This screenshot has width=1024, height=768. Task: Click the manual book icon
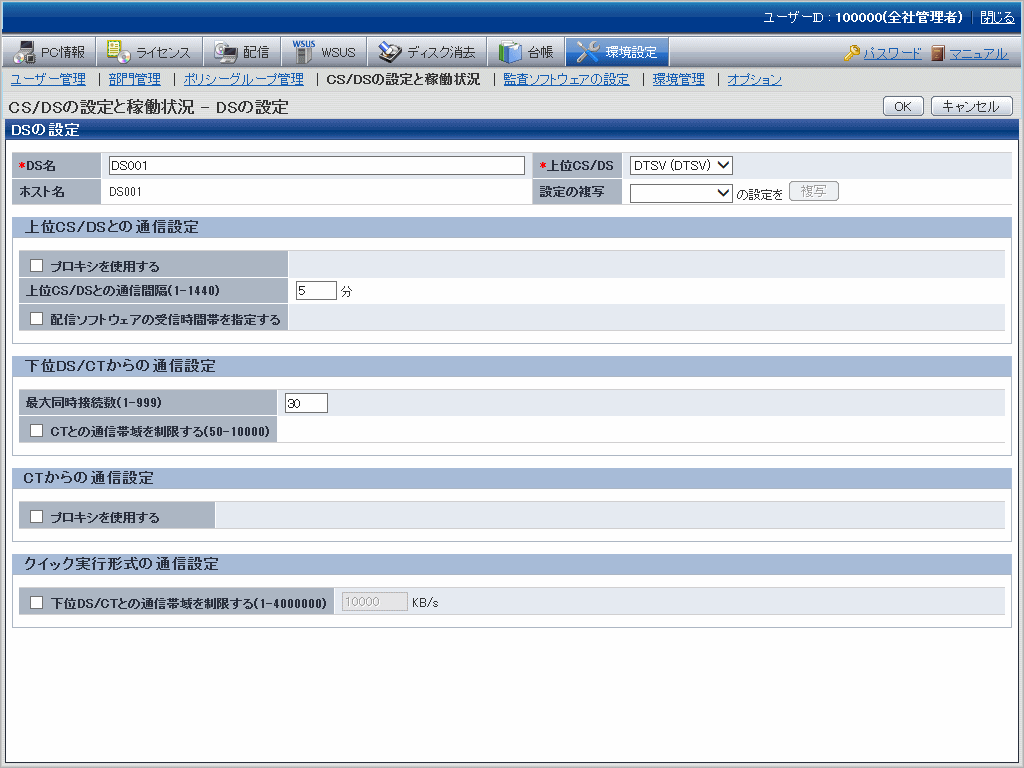point(938,53)
